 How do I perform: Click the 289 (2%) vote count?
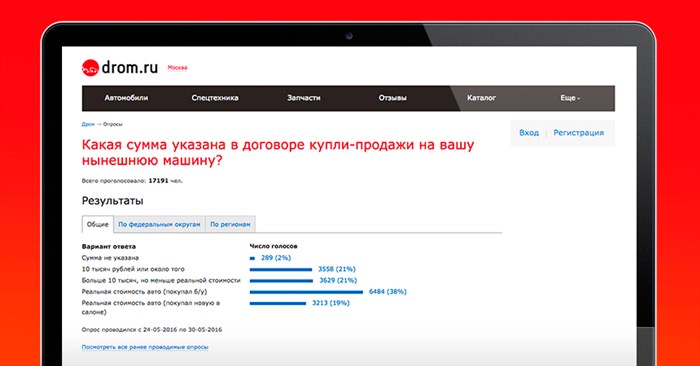(x=276, y=258)
